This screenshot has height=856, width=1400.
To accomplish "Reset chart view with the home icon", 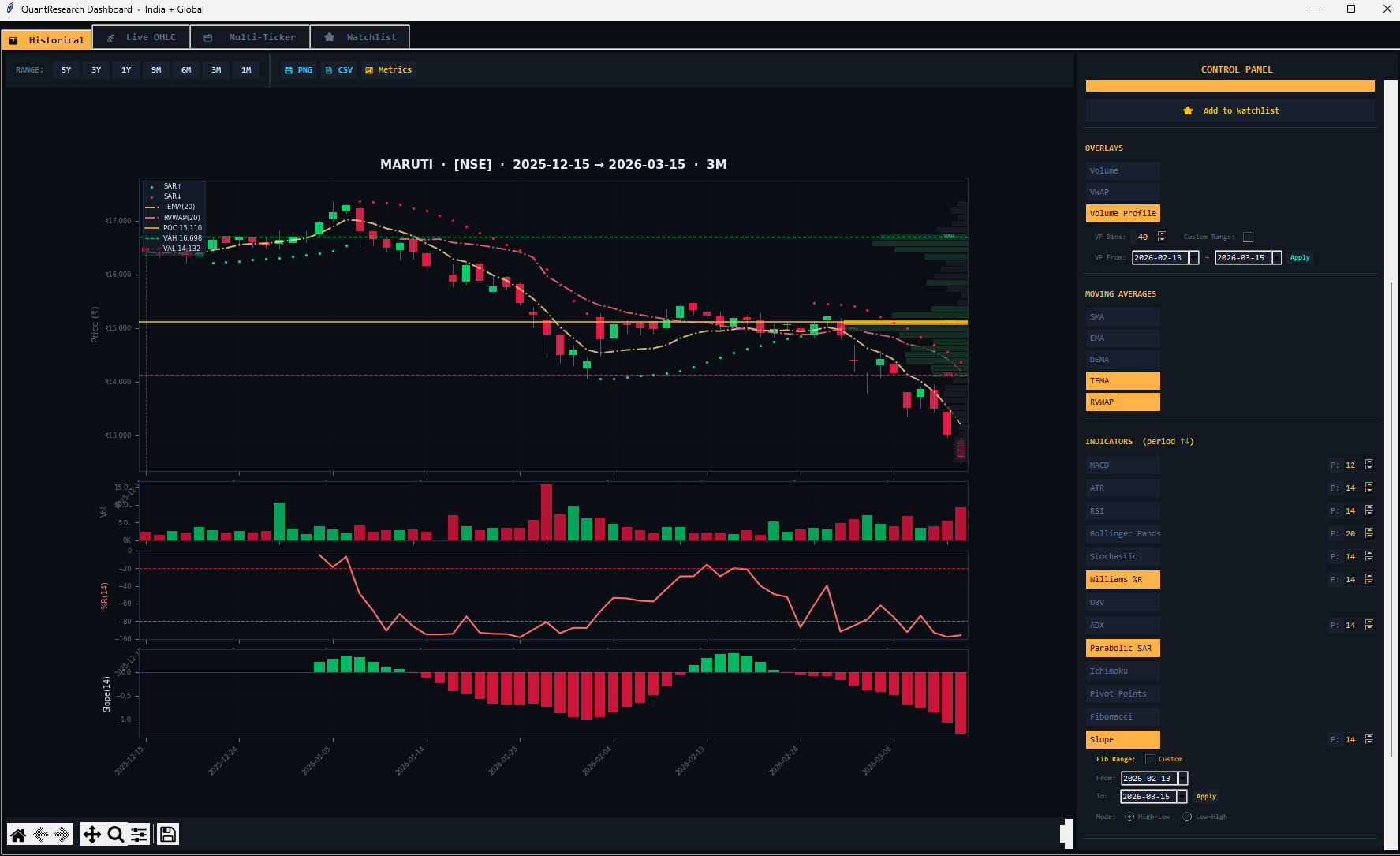I will (x=18, y=835).
